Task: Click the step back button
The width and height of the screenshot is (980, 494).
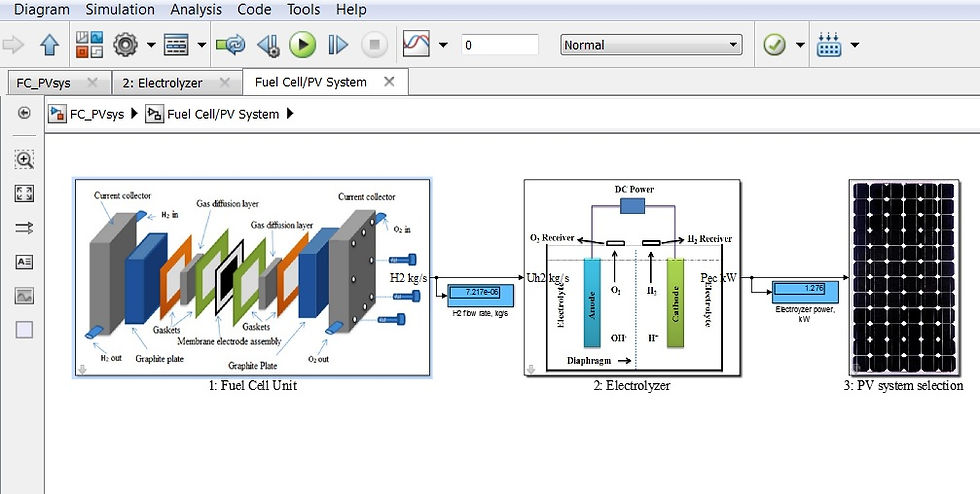Action: click(x=269, y=45)
